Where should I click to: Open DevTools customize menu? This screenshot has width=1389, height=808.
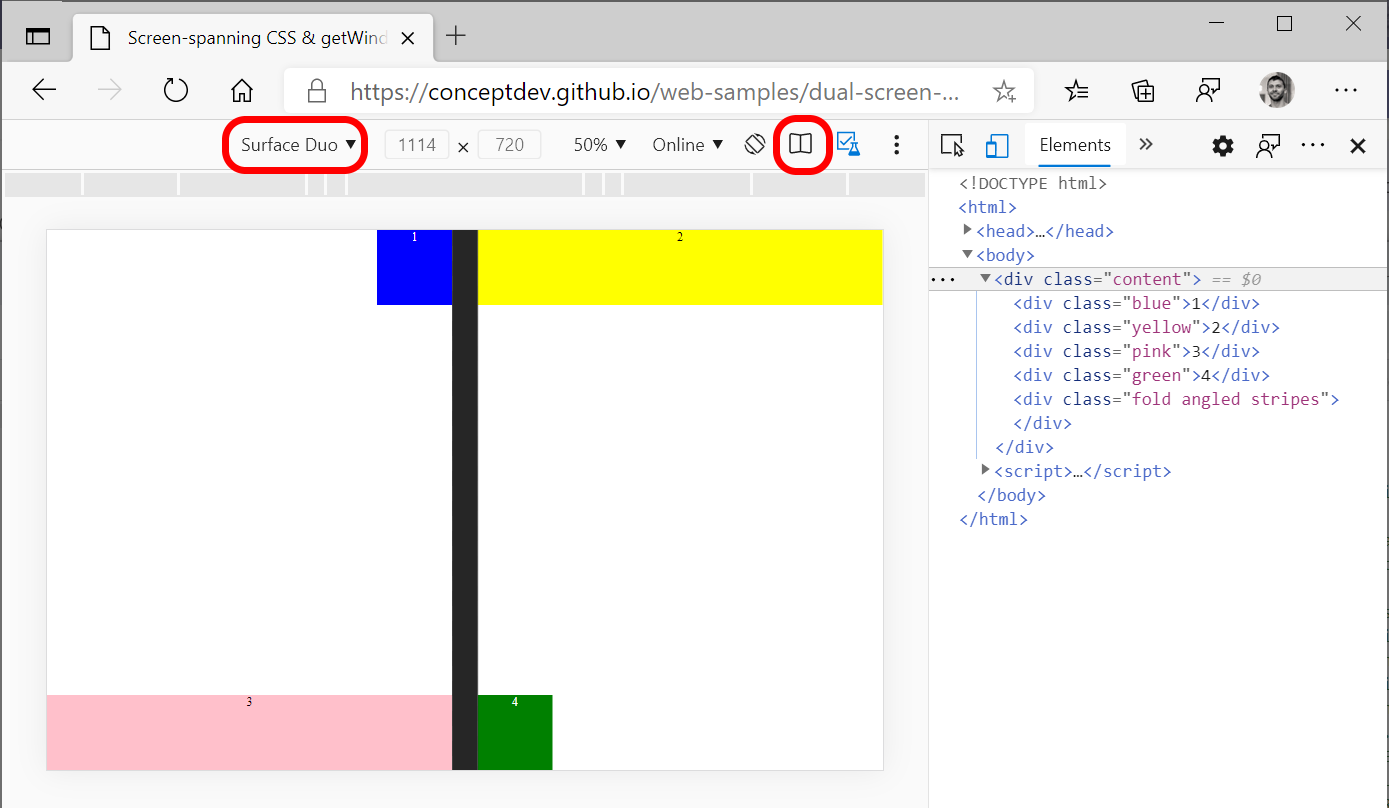pyautogui.click(x=1313, y=146)
